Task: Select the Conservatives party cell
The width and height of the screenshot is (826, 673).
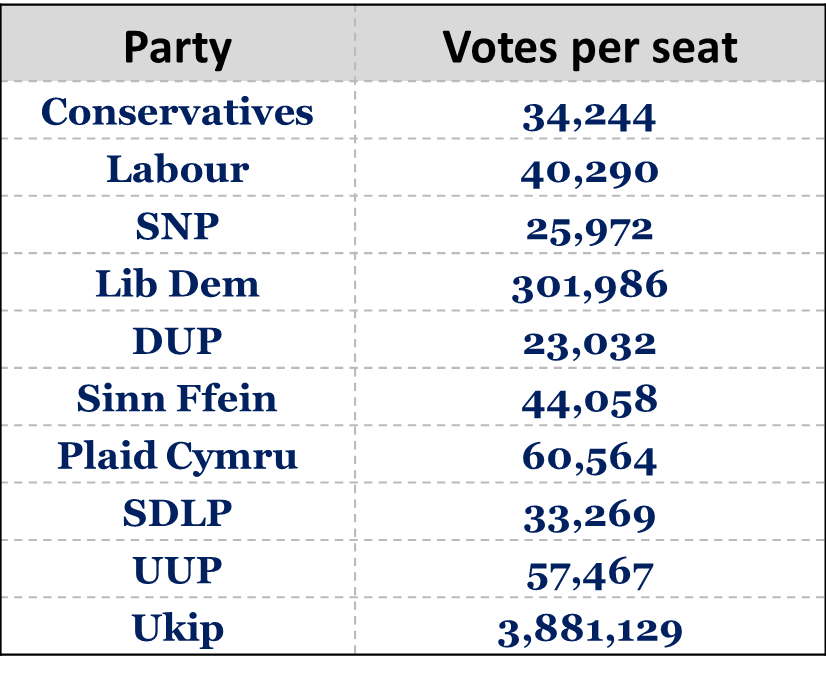Action: tap(177, 111)
